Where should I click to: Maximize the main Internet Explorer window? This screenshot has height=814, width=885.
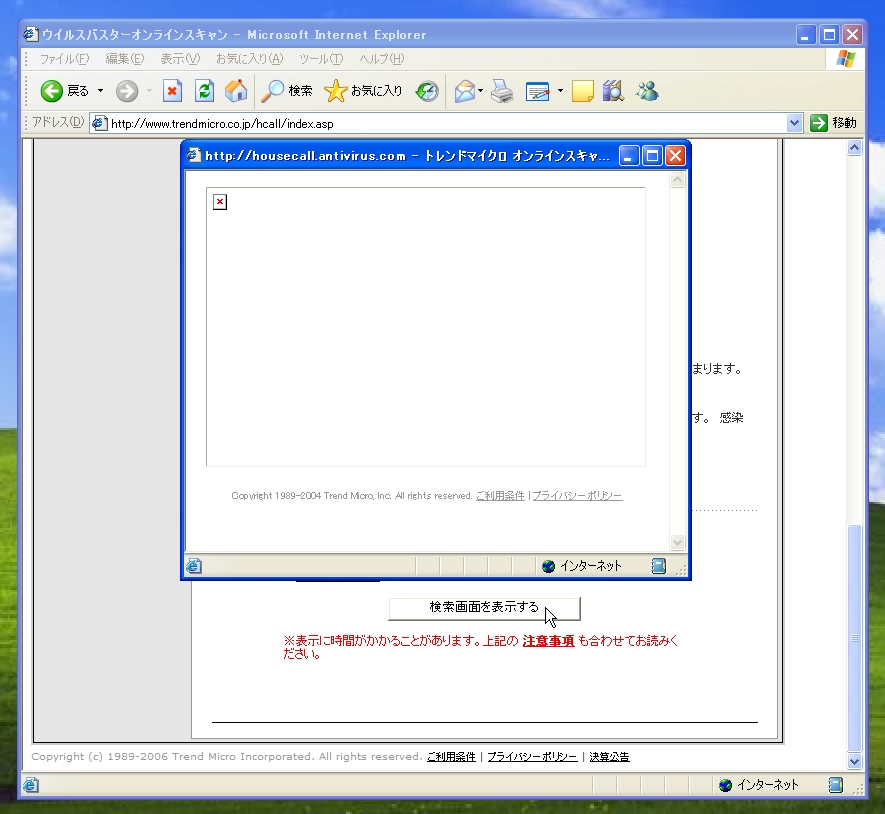tap(829, 35)
